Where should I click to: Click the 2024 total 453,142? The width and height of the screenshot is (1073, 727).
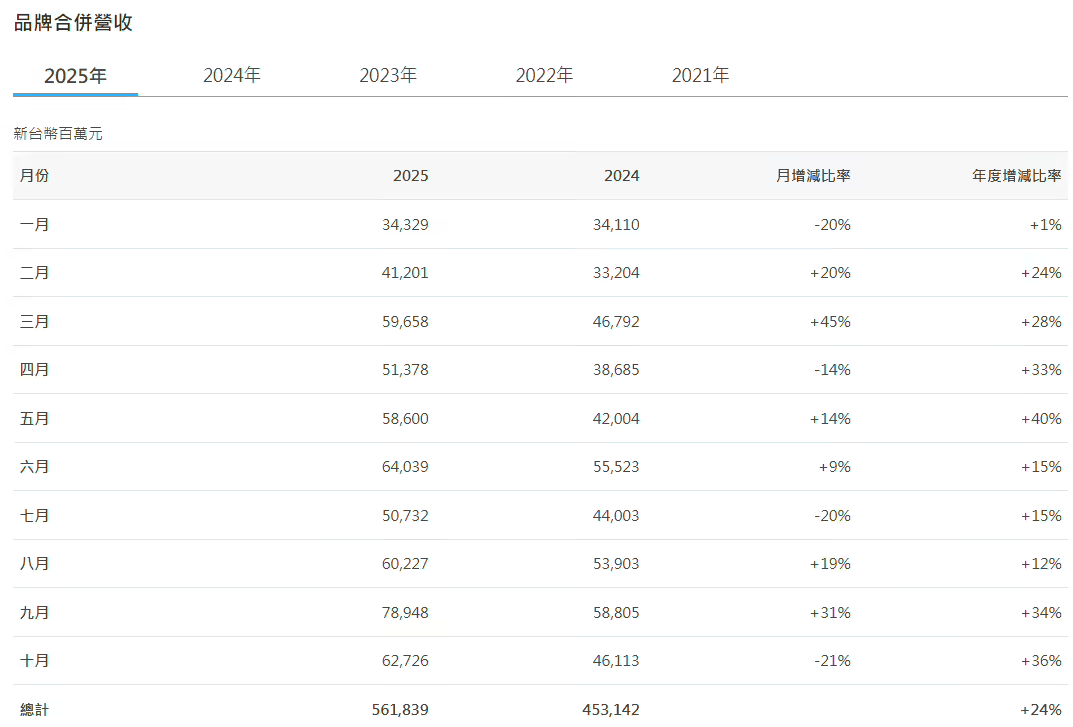[x=611, y=709]
